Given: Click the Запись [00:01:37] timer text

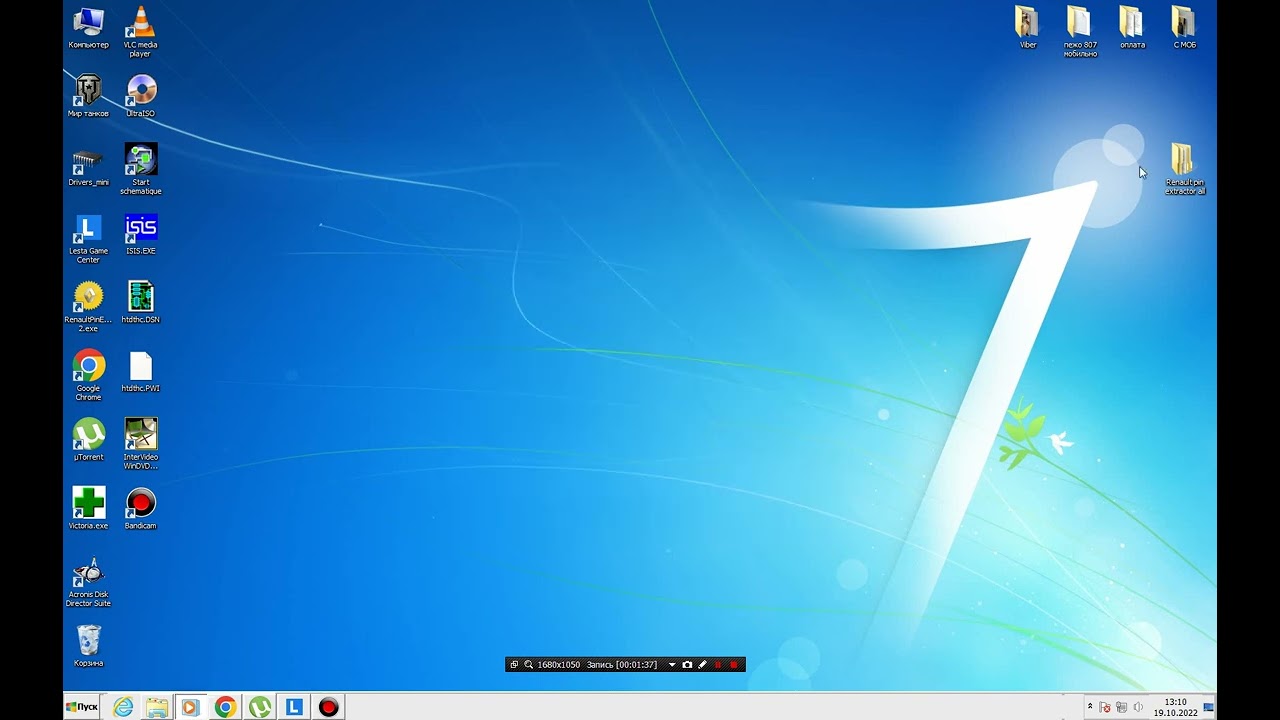Looking at the screenshot, I should tap(622, 665).
